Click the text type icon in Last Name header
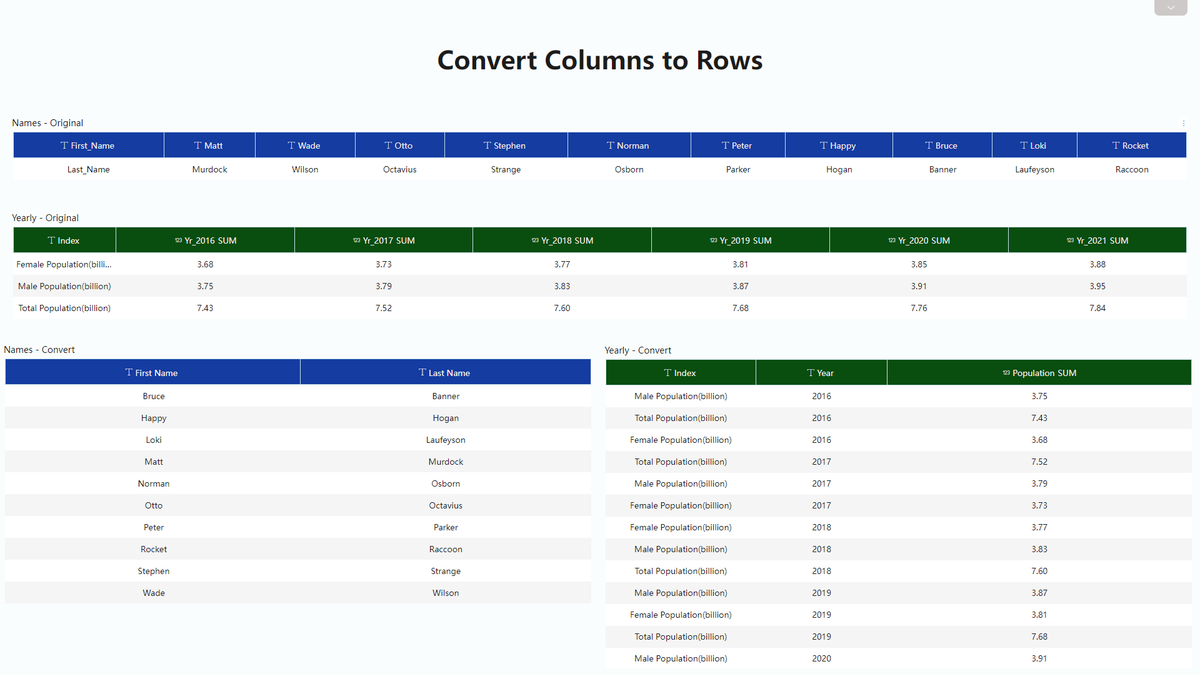The height and width of the screenshot is (674, 1200). click(422, 373)
